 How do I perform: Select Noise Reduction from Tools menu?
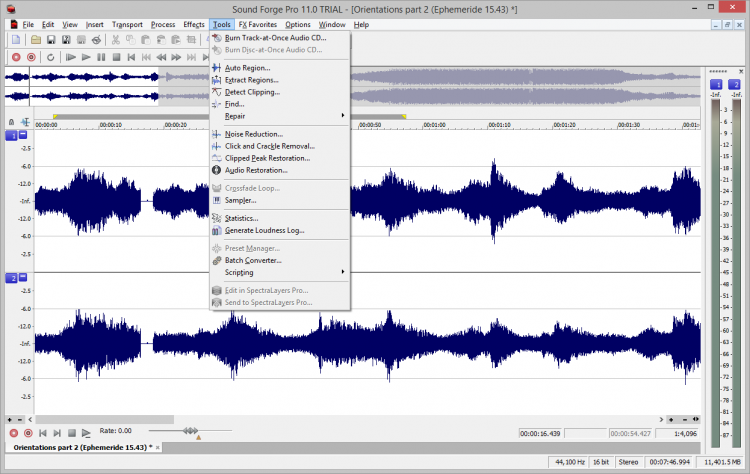[253, 134]
